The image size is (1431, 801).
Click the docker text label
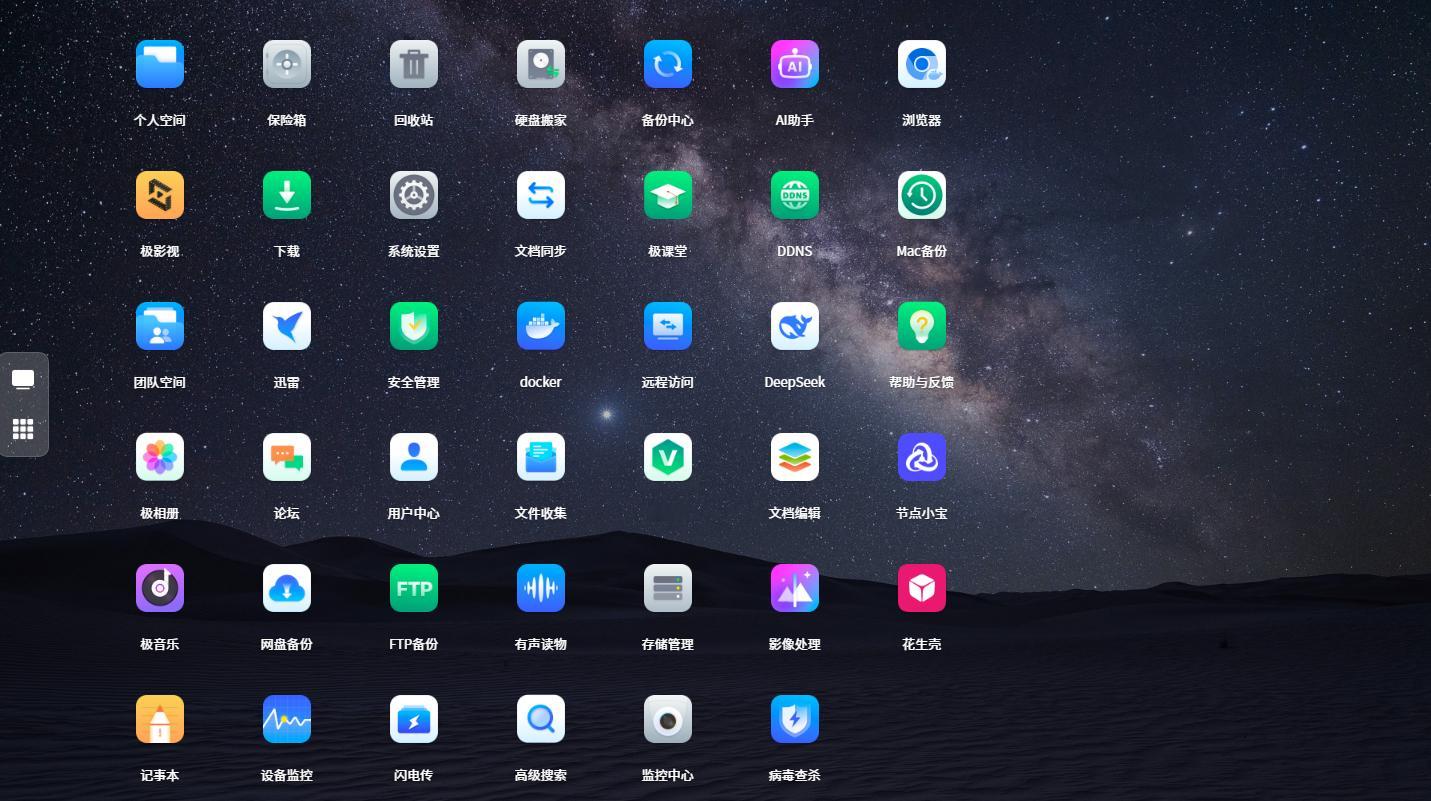click(541, 382)
